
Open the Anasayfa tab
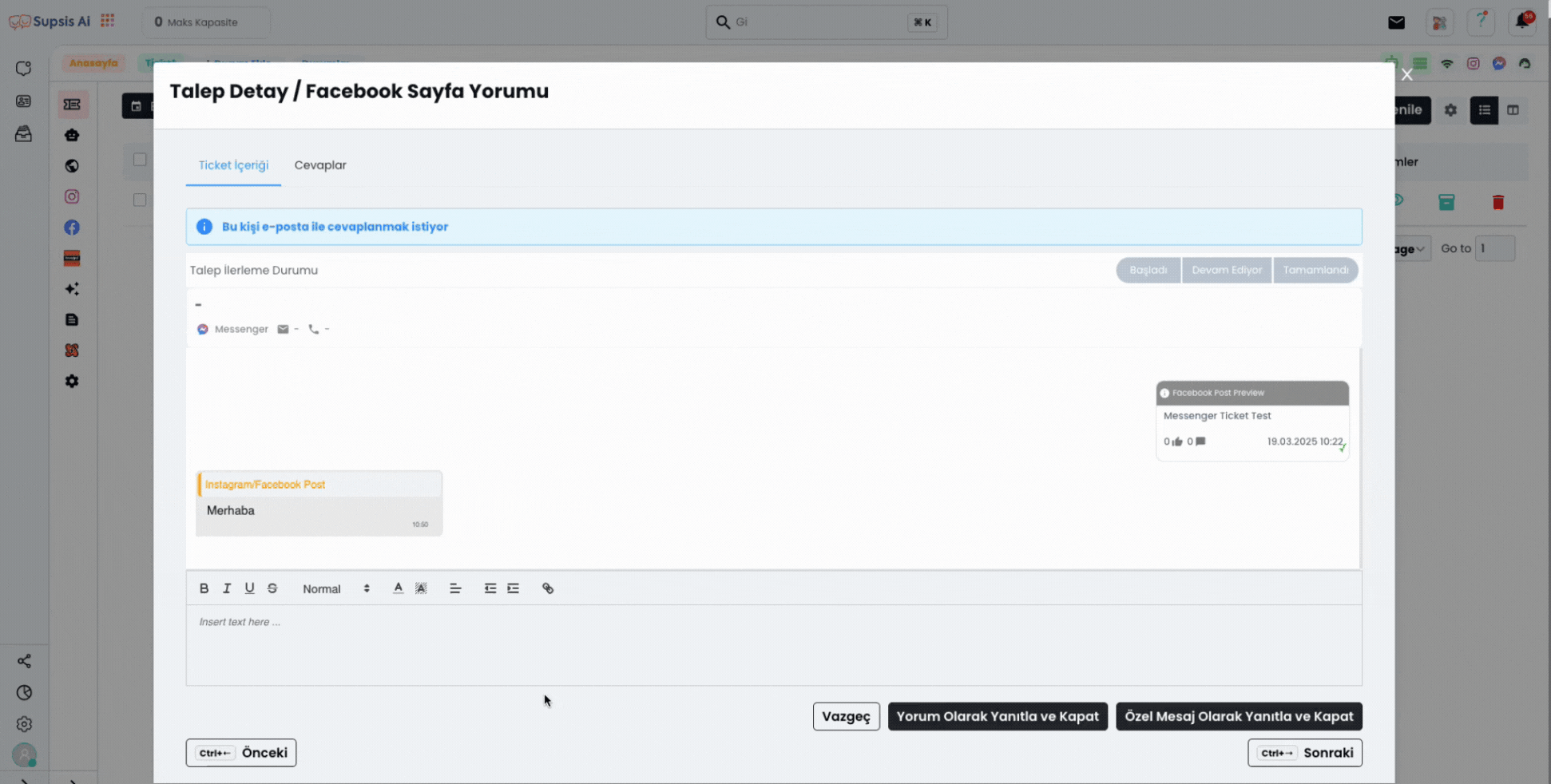93,63
